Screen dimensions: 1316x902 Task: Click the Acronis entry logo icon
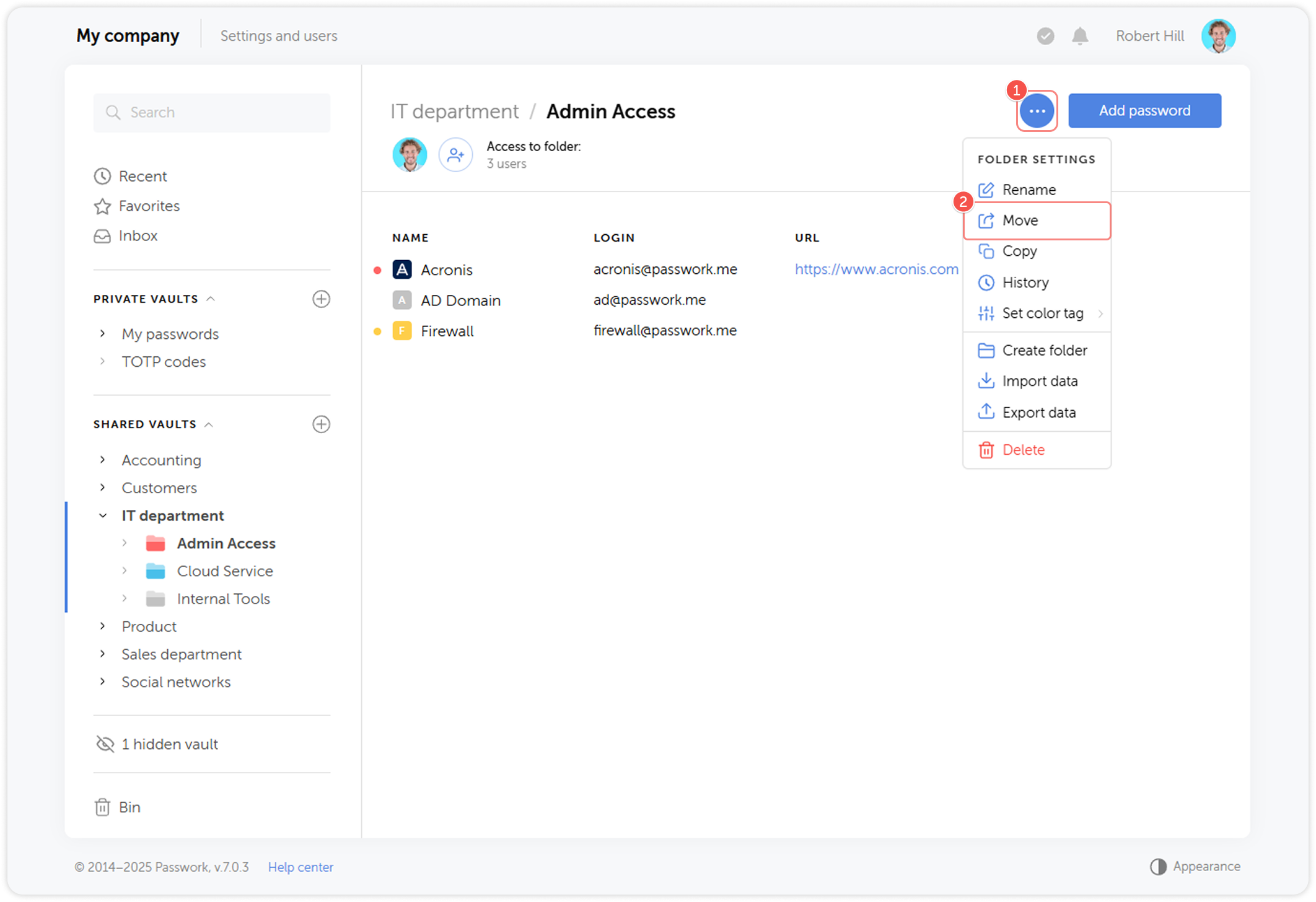tap(402, 269)
